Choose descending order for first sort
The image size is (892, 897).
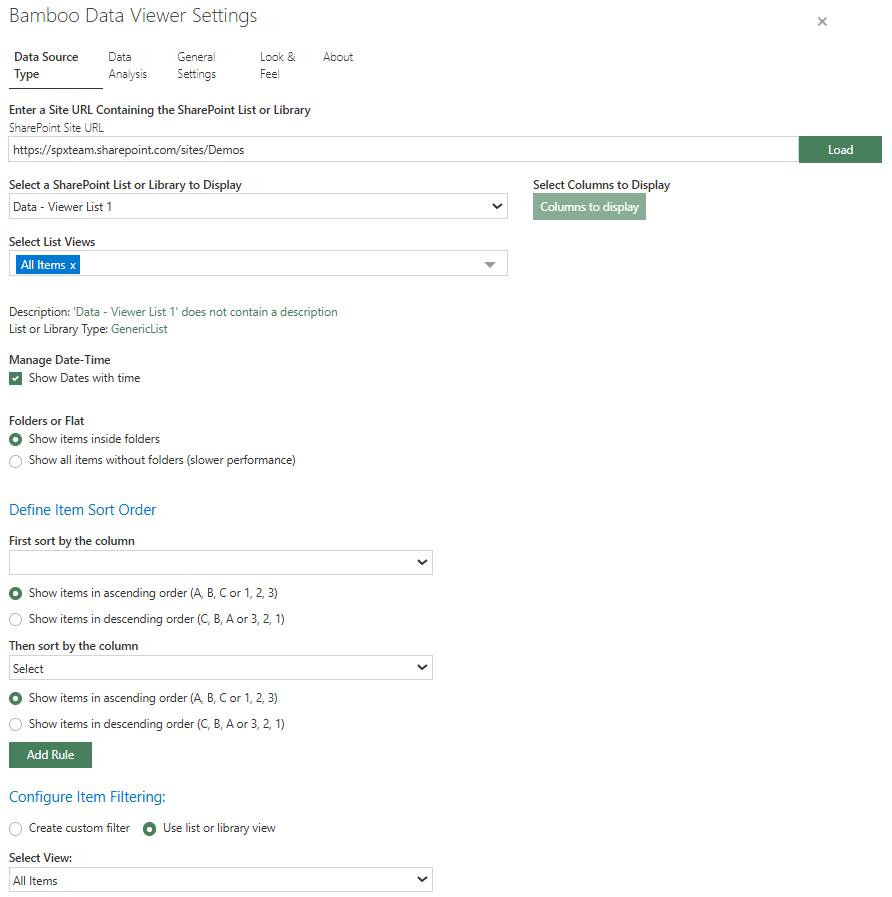click(x=16, y=620)
